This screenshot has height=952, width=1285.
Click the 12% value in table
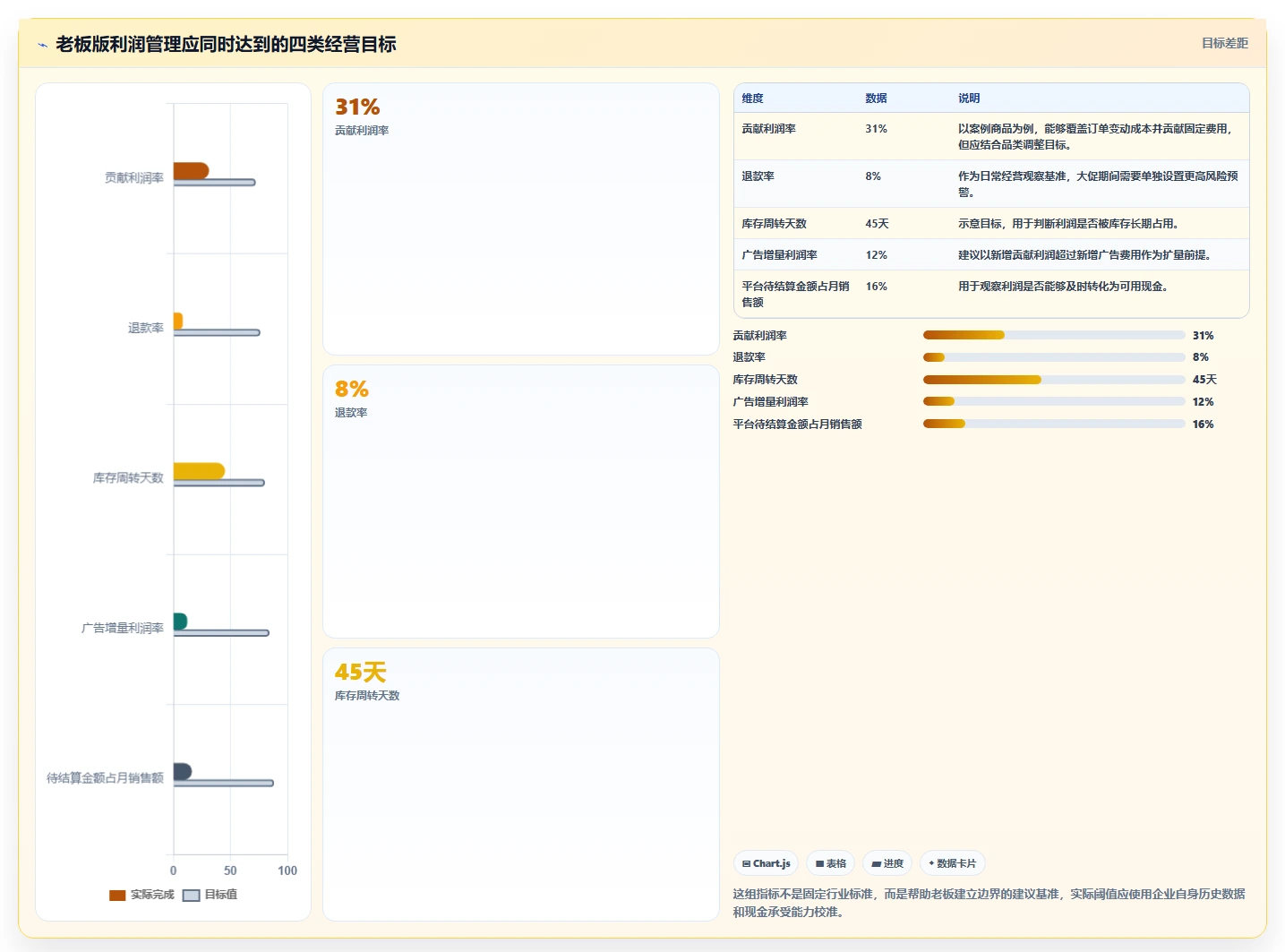877,255
